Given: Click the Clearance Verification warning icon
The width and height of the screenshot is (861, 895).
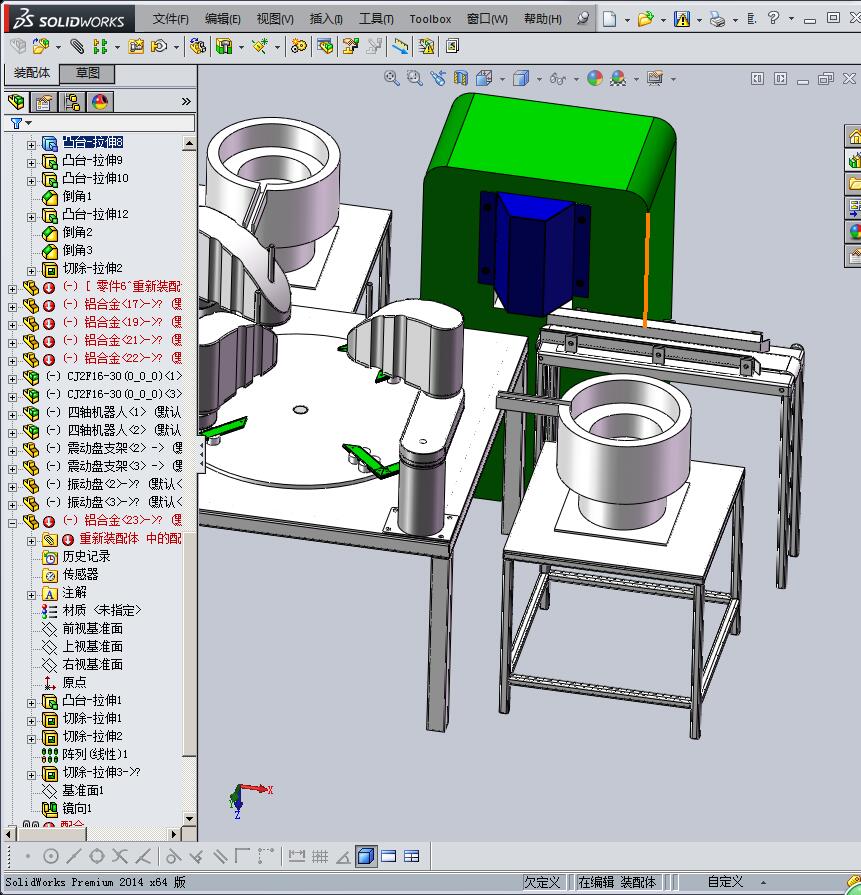Looking at the screenshot, I should [426, 46].
